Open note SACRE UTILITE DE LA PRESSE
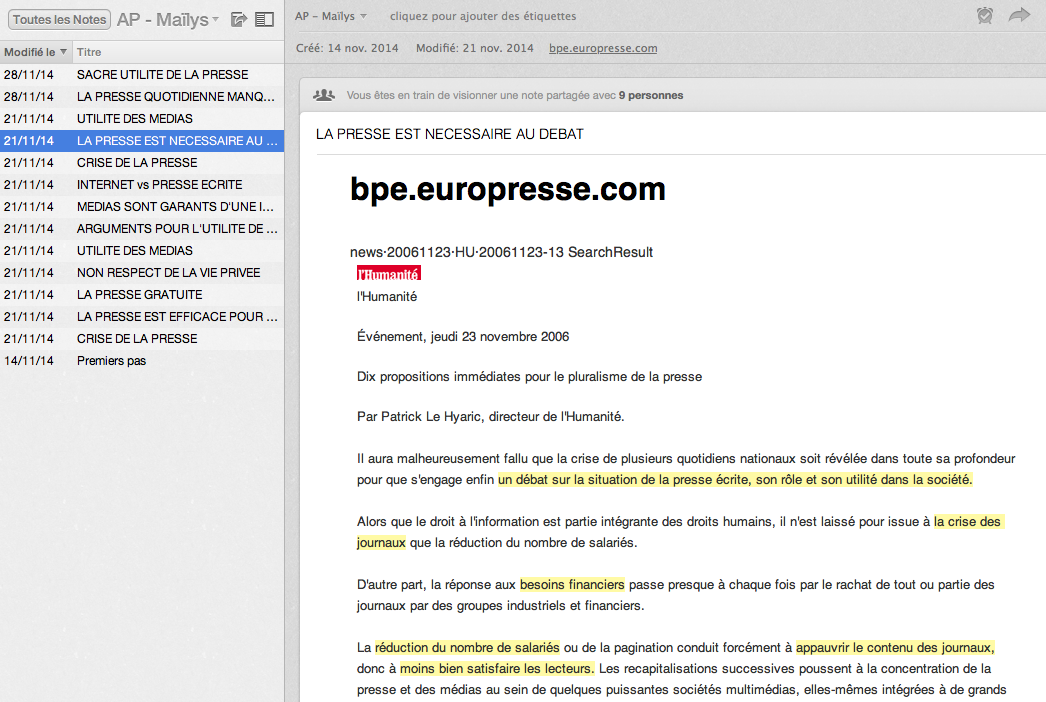The width and height of the screenshot is (1046, 702). 142,75
